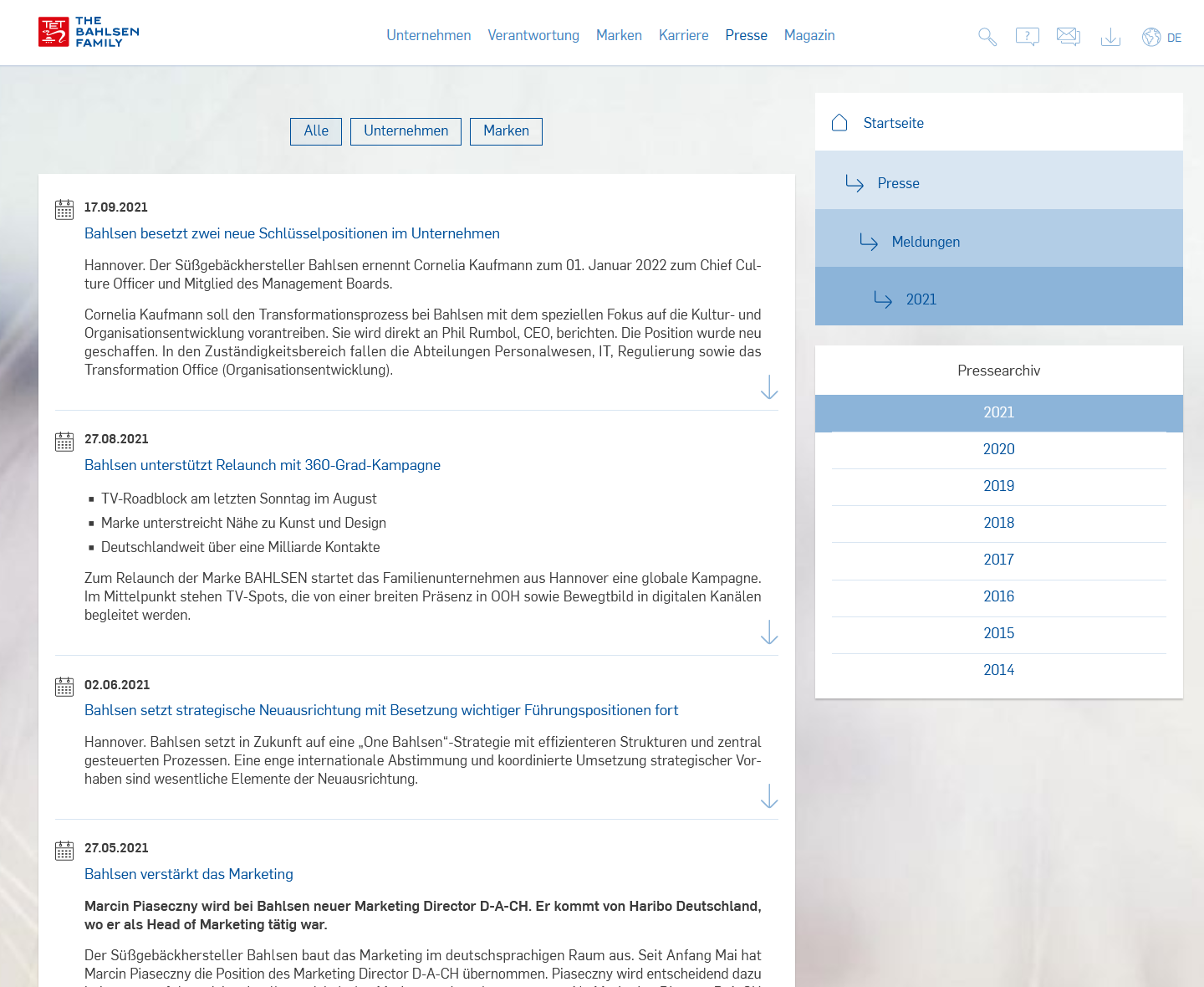Open article 'Bahlsen verstärkt das Marketing'

[x=189, y=874]
